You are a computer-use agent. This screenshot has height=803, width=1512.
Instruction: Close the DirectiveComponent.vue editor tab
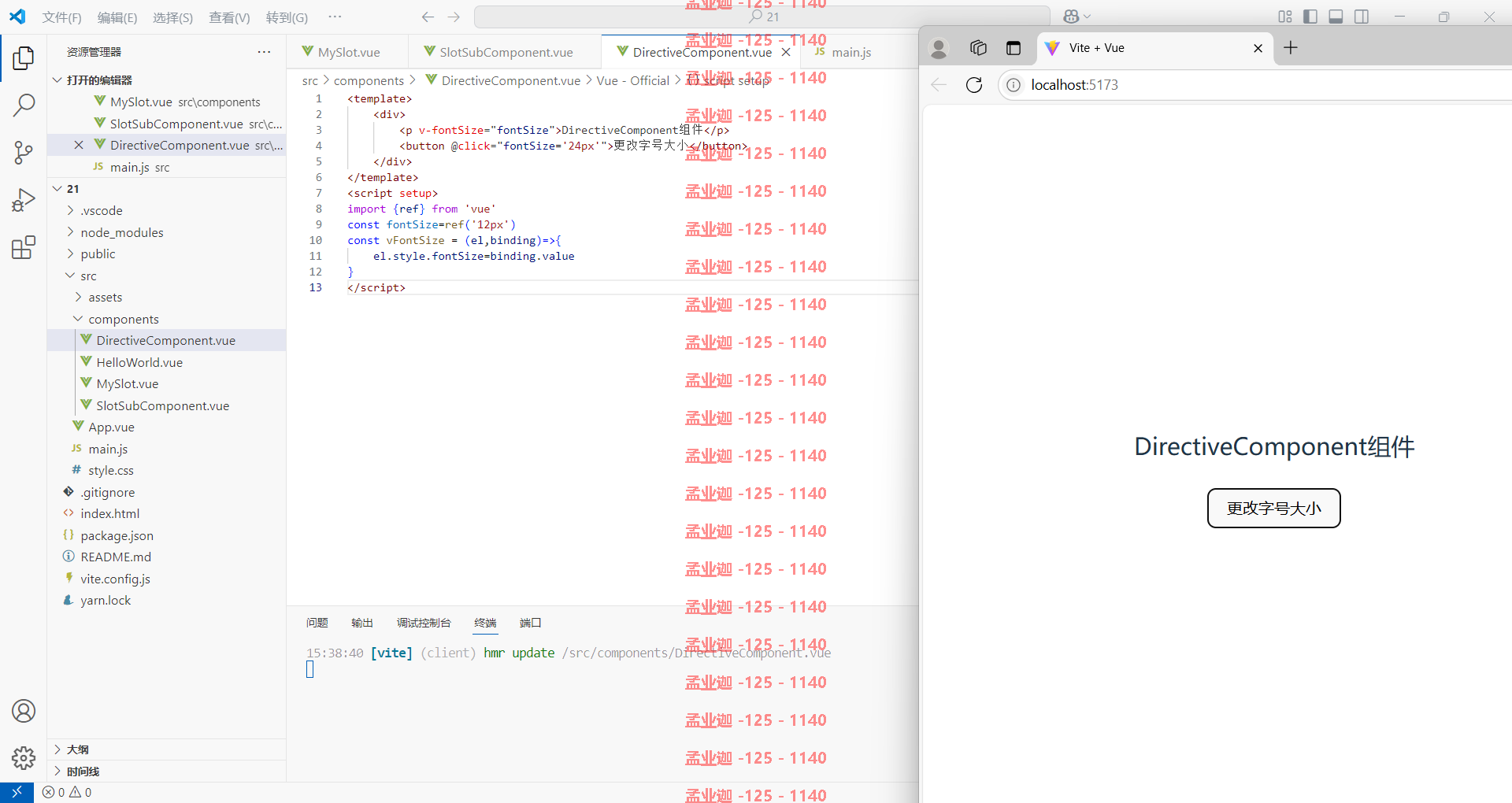tap(786, 52)
